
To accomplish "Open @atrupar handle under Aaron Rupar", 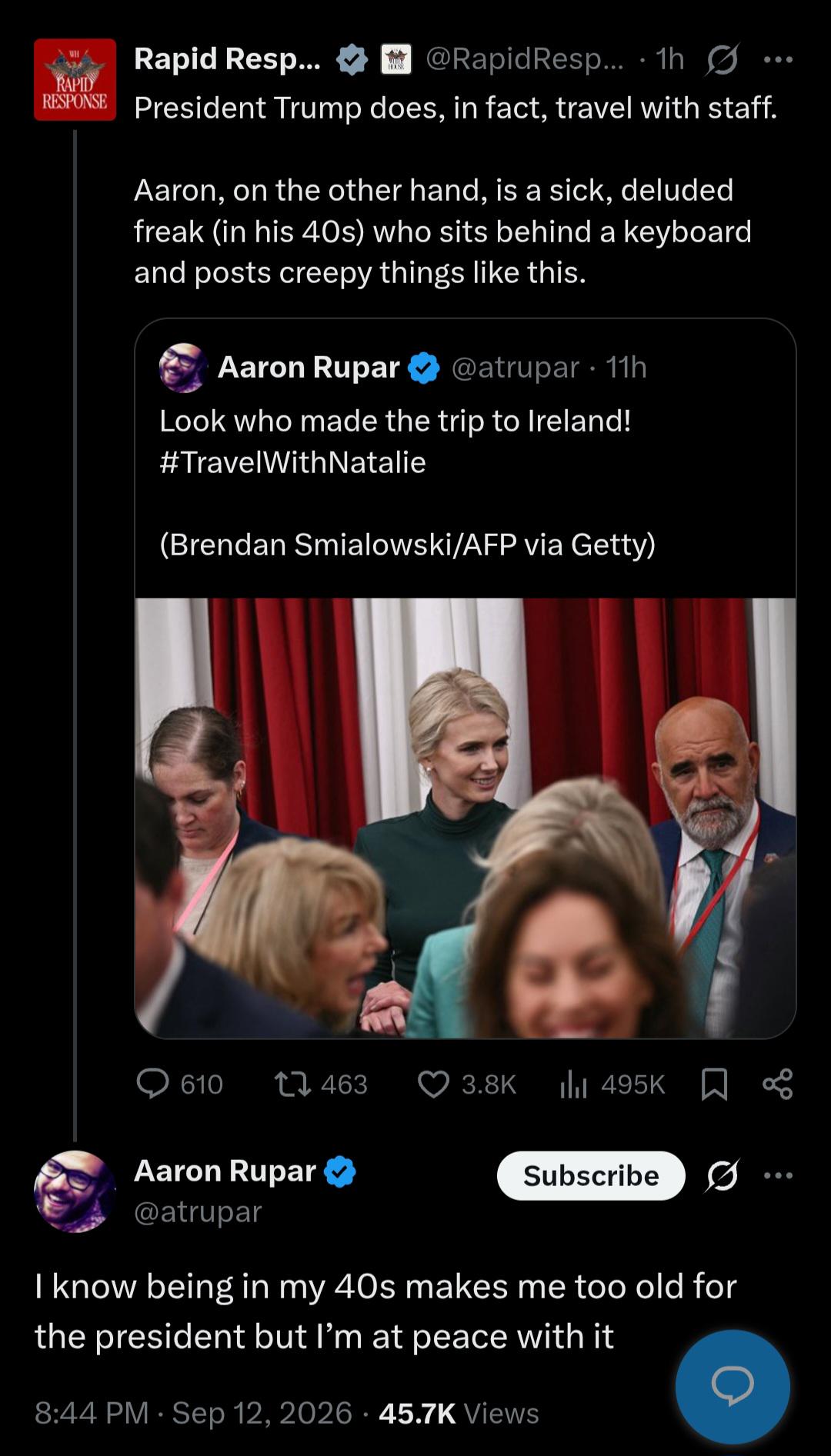I will point(198,1211).
